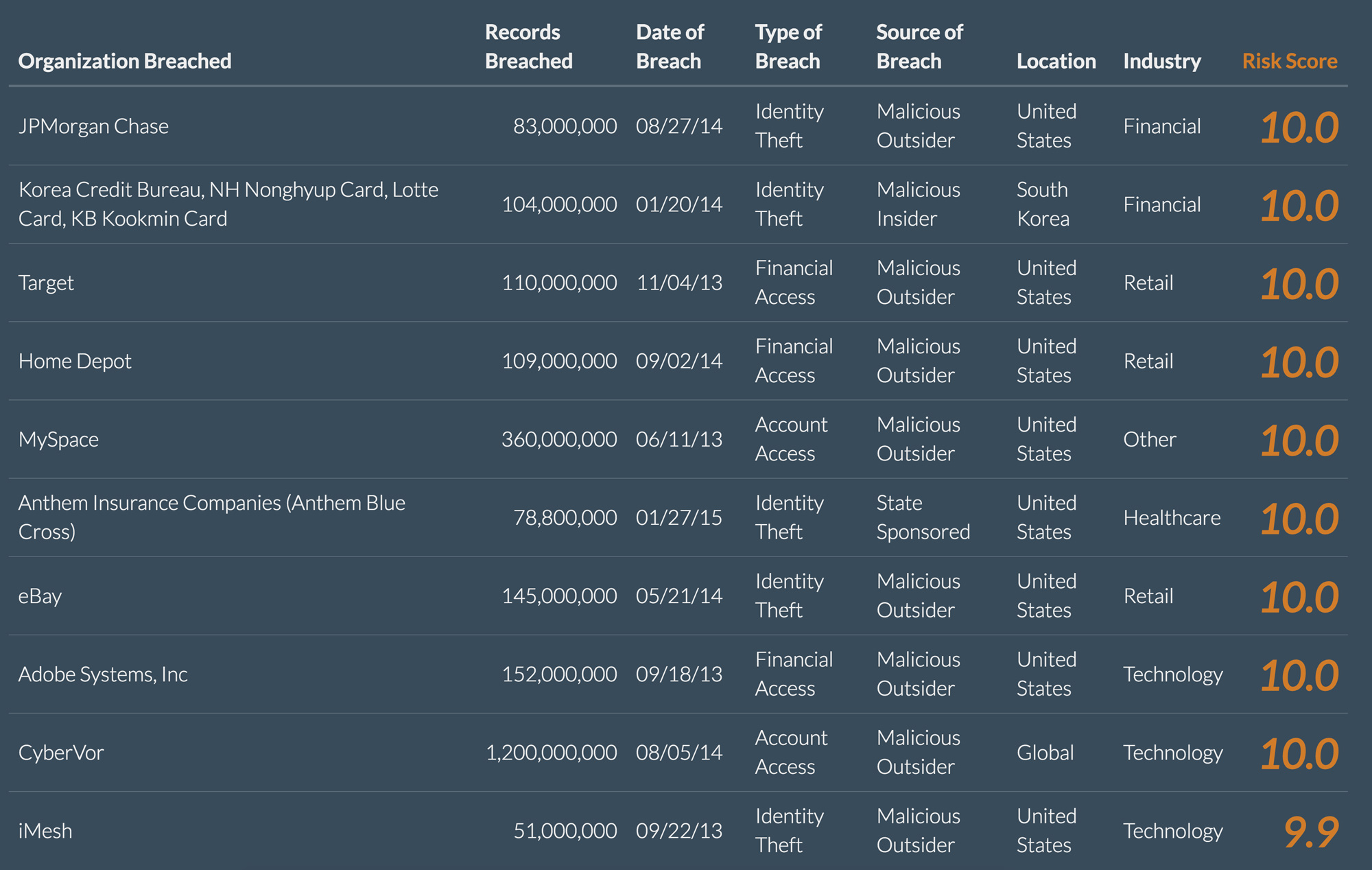The width and height of the screenshot is (1372, 870).
Task: Click Target's Financial Access breach type
Action: [794, 283]
